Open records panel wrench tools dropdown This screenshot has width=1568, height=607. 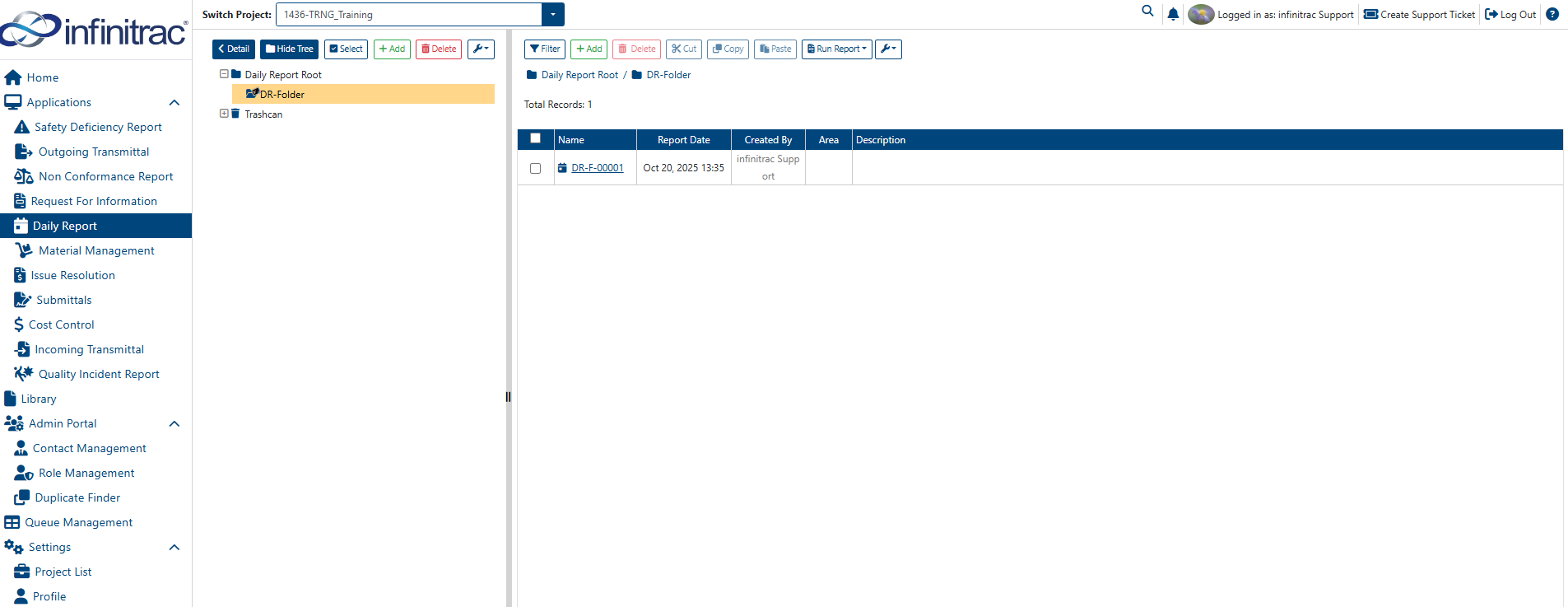pos(888,49)
